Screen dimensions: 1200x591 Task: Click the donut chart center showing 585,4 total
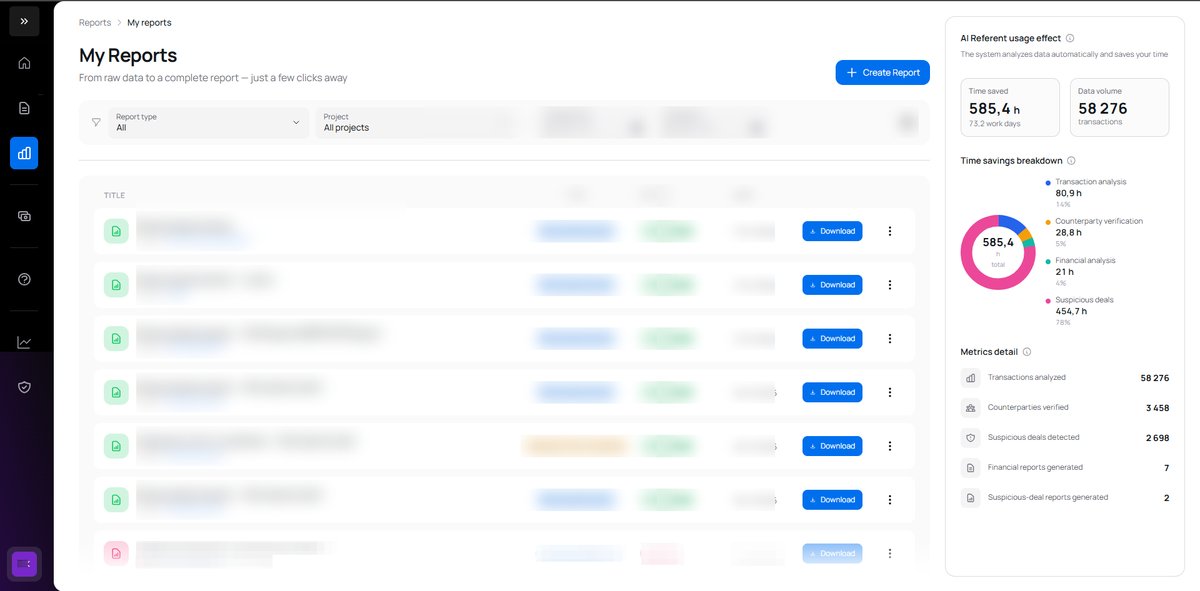(998, 252)
